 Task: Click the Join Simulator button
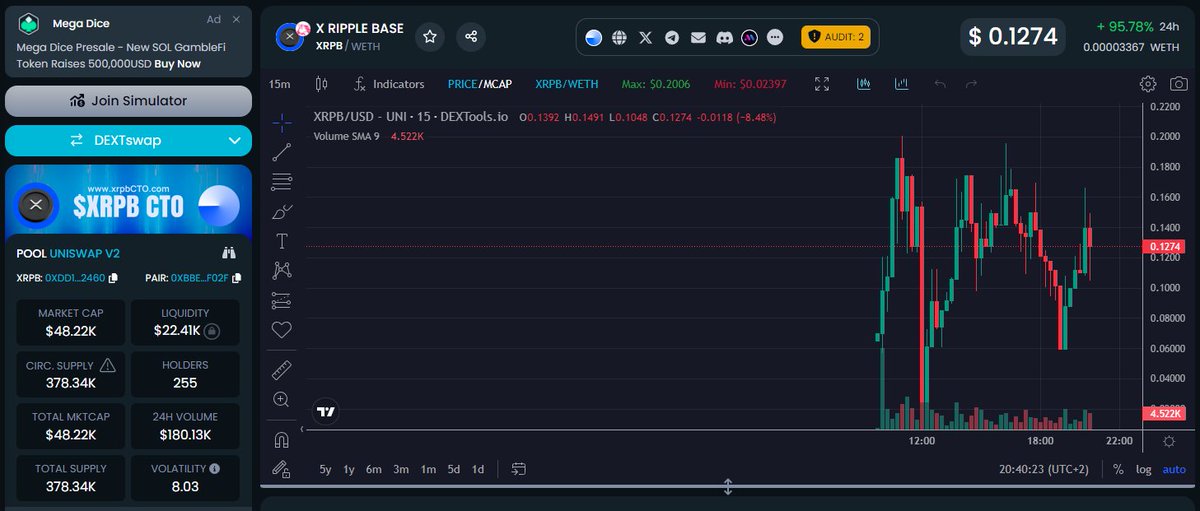pos(128,100)
